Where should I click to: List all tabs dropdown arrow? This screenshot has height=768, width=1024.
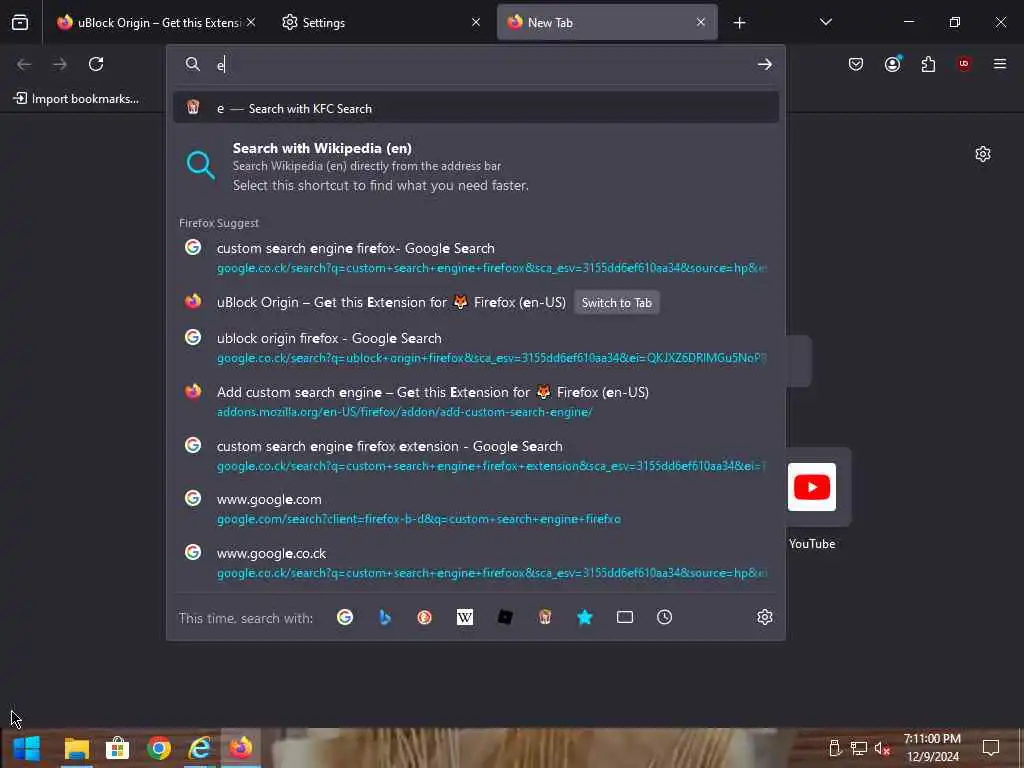pyautogui.click(x=826, y=22)
